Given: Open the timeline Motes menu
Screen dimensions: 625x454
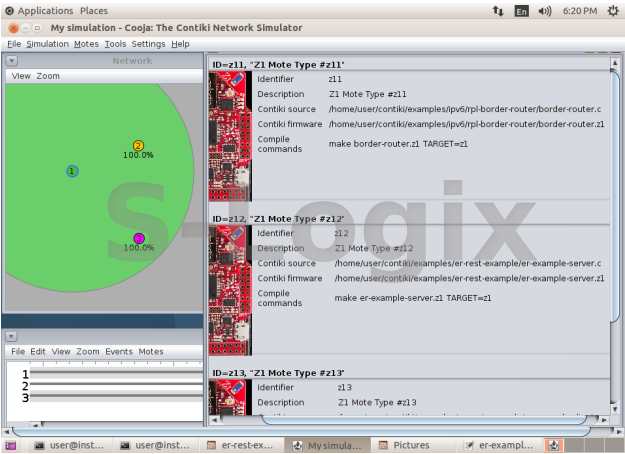Looking at the screenshot, I should (x=151, y=352).
